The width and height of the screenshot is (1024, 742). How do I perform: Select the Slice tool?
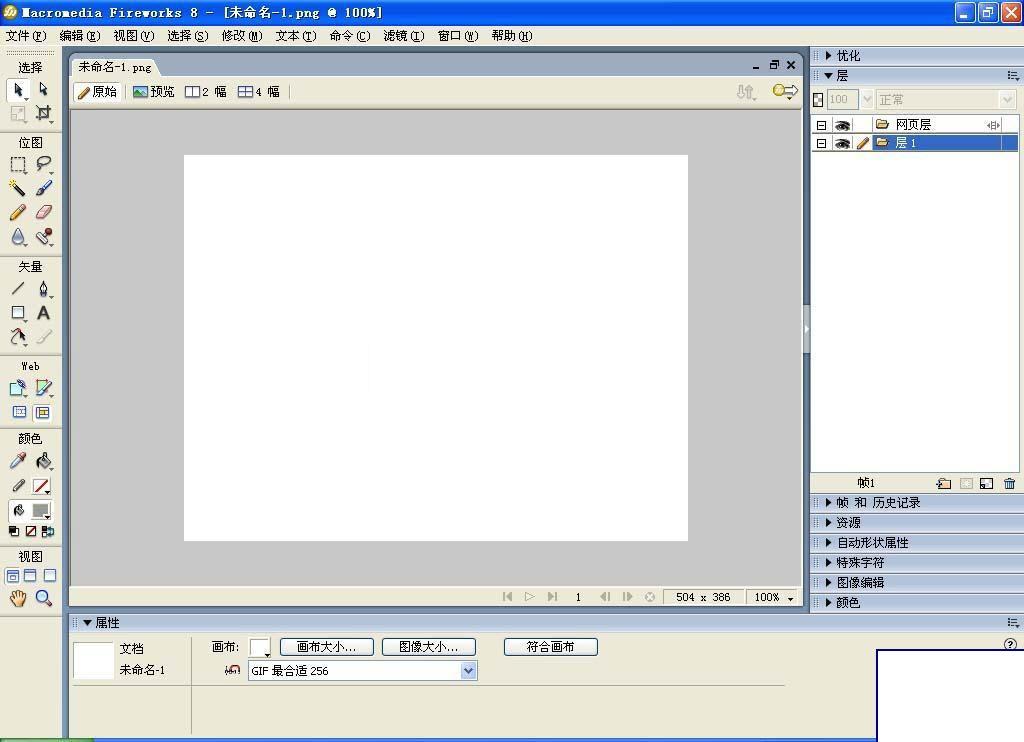point(41,387)
